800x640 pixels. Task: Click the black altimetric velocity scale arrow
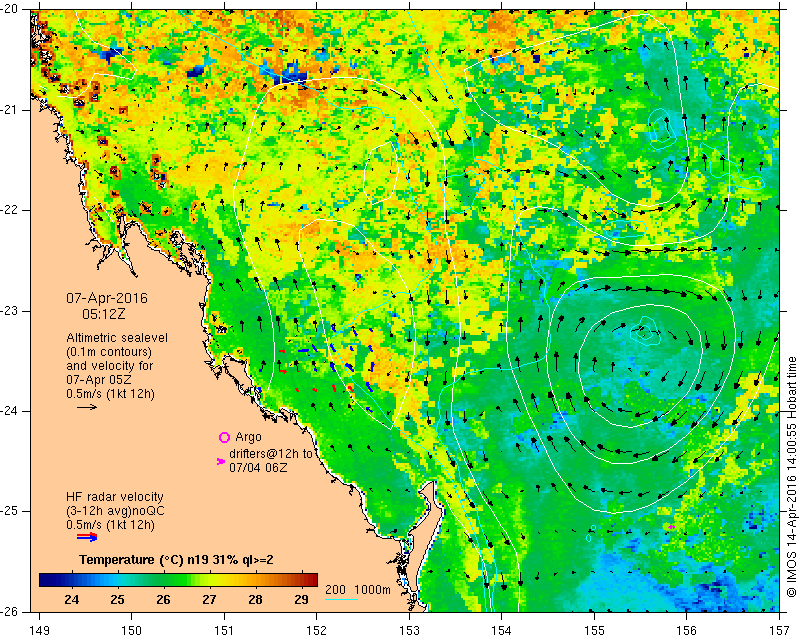click(87, 407)
